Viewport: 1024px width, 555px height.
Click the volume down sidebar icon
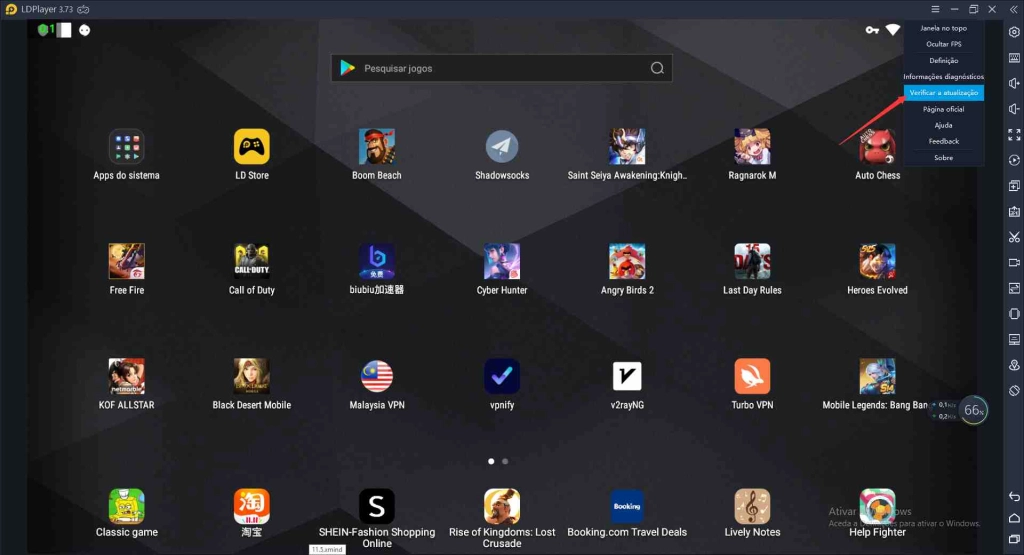pos(1014,109)
